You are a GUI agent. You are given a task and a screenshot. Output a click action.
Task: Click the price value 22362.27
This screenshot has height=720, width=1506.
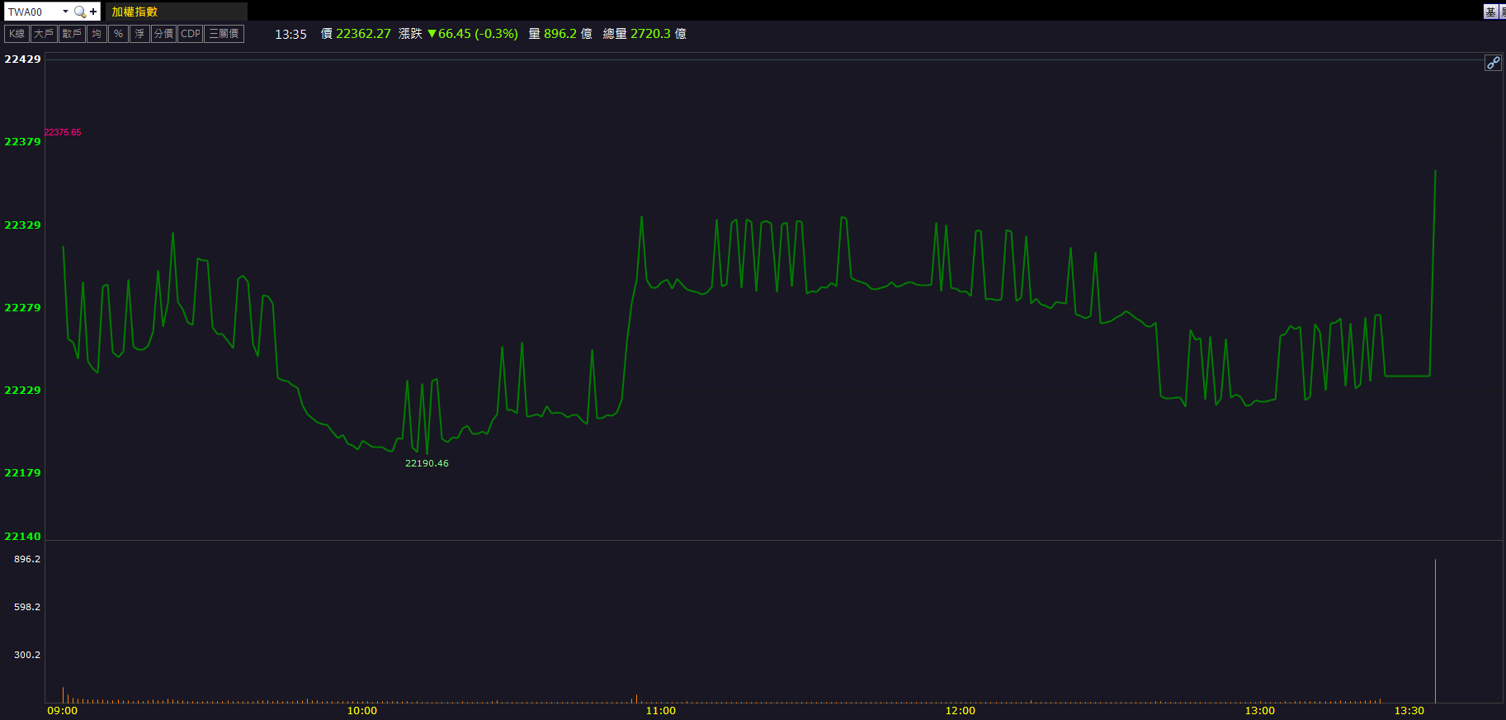coord(363,34)
